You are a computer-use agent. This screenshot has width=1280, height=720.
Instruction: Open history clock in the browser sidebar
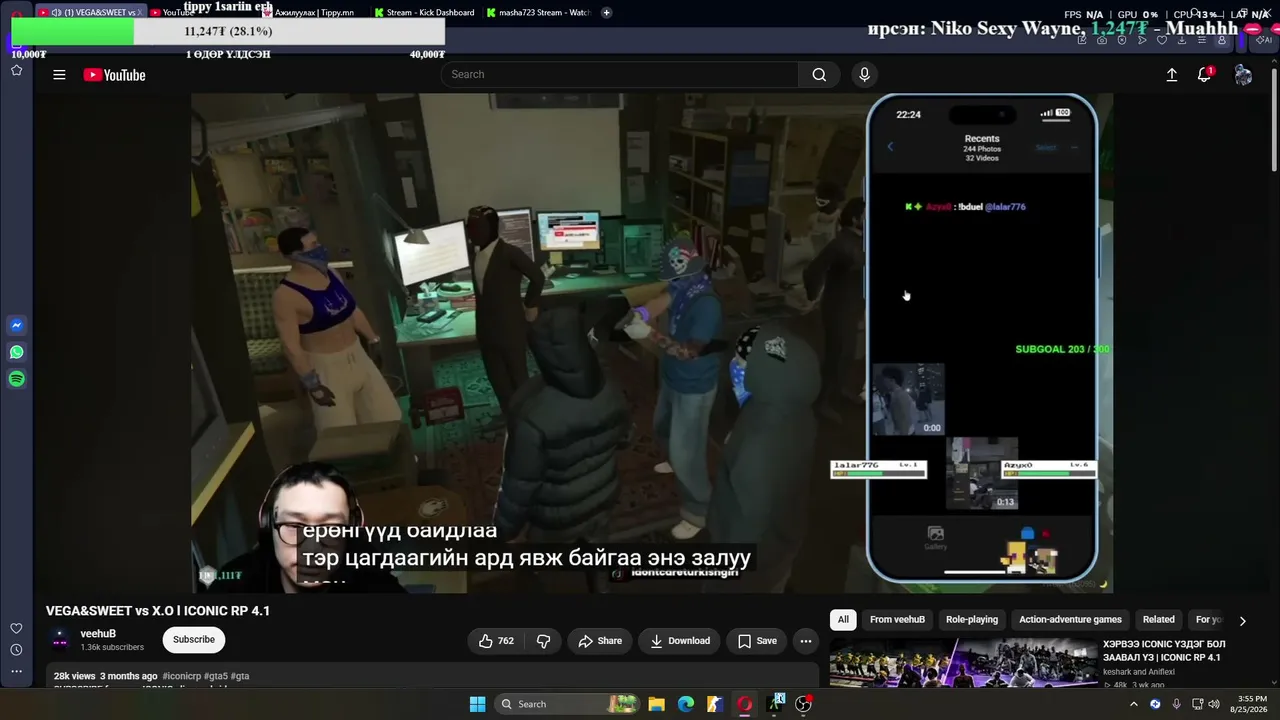tap(17, 651)
